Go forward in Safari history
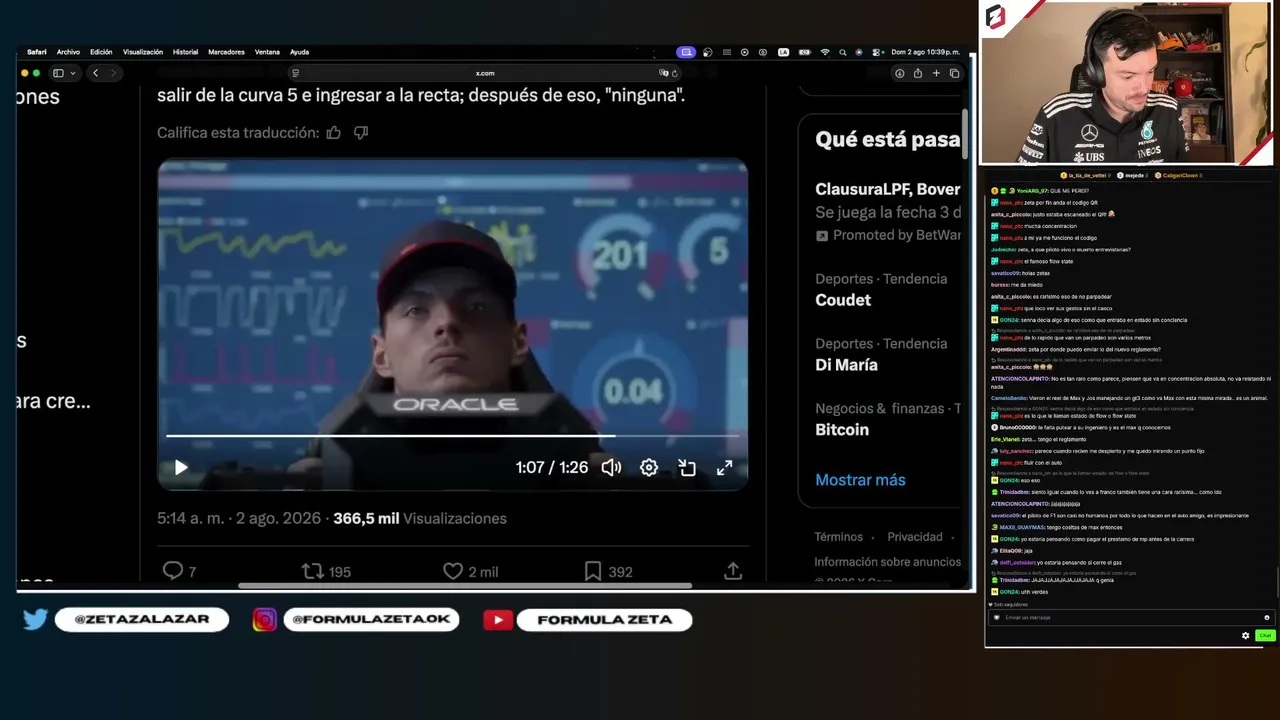The image size is (1280, 720). pos(113,73)
